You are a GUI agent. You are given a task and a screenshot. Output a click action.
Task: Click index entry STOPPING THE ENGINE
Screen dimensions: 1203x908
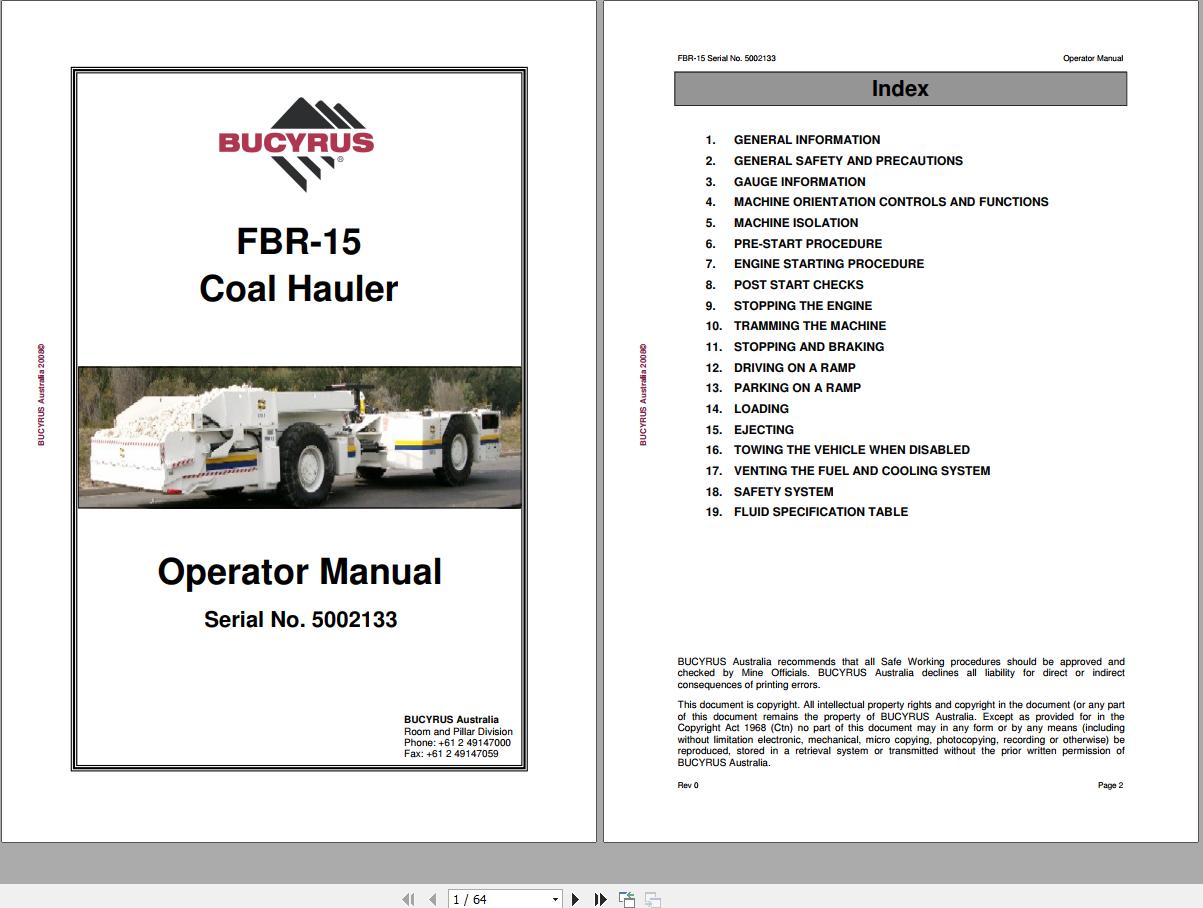coord(803,306)
